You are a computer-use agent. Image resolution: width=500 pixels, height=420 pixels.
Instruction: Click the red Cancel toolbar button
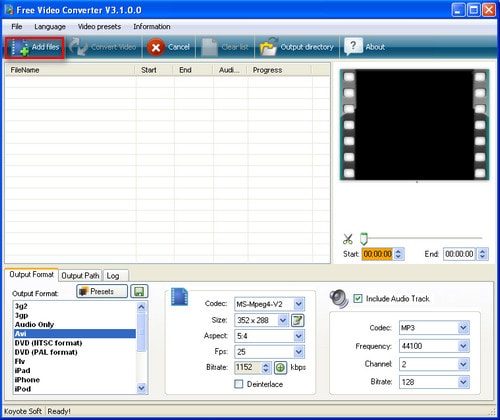point(169,47)
